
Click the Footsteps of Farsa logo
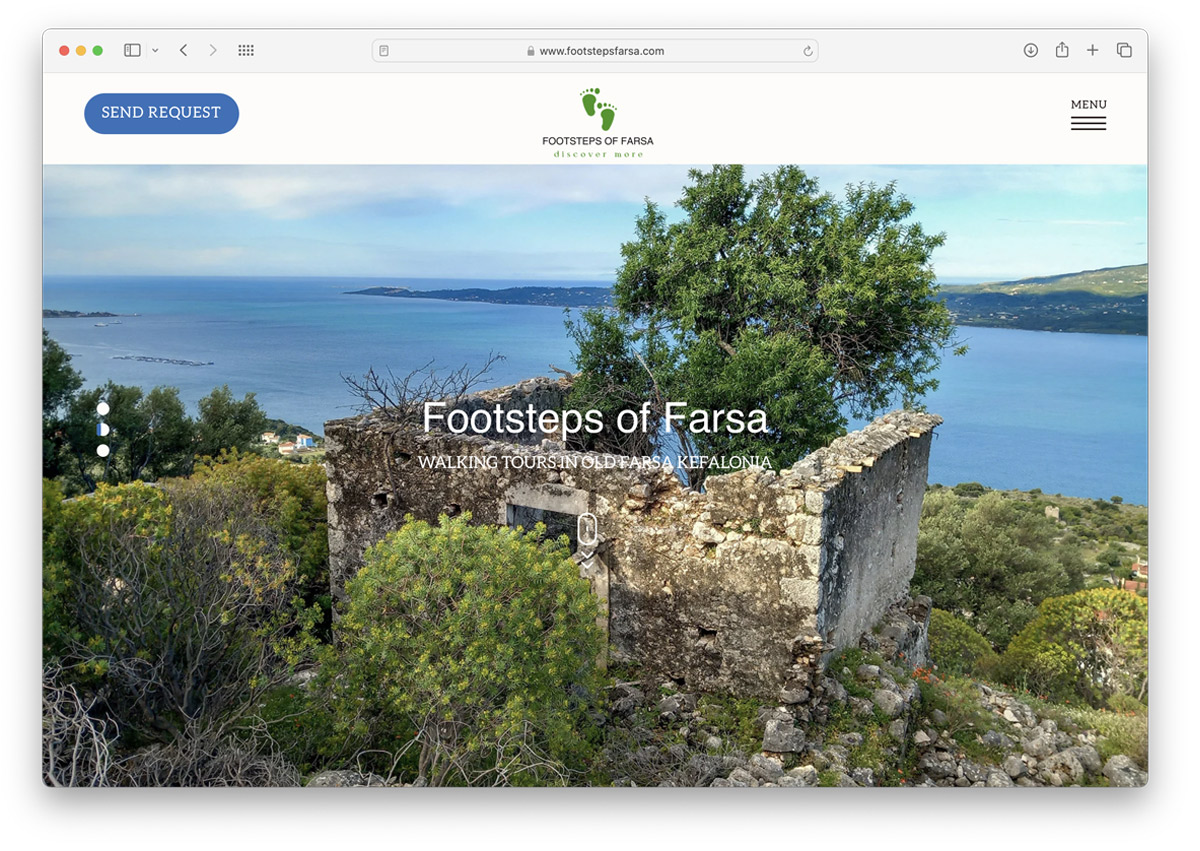[598, 122]
